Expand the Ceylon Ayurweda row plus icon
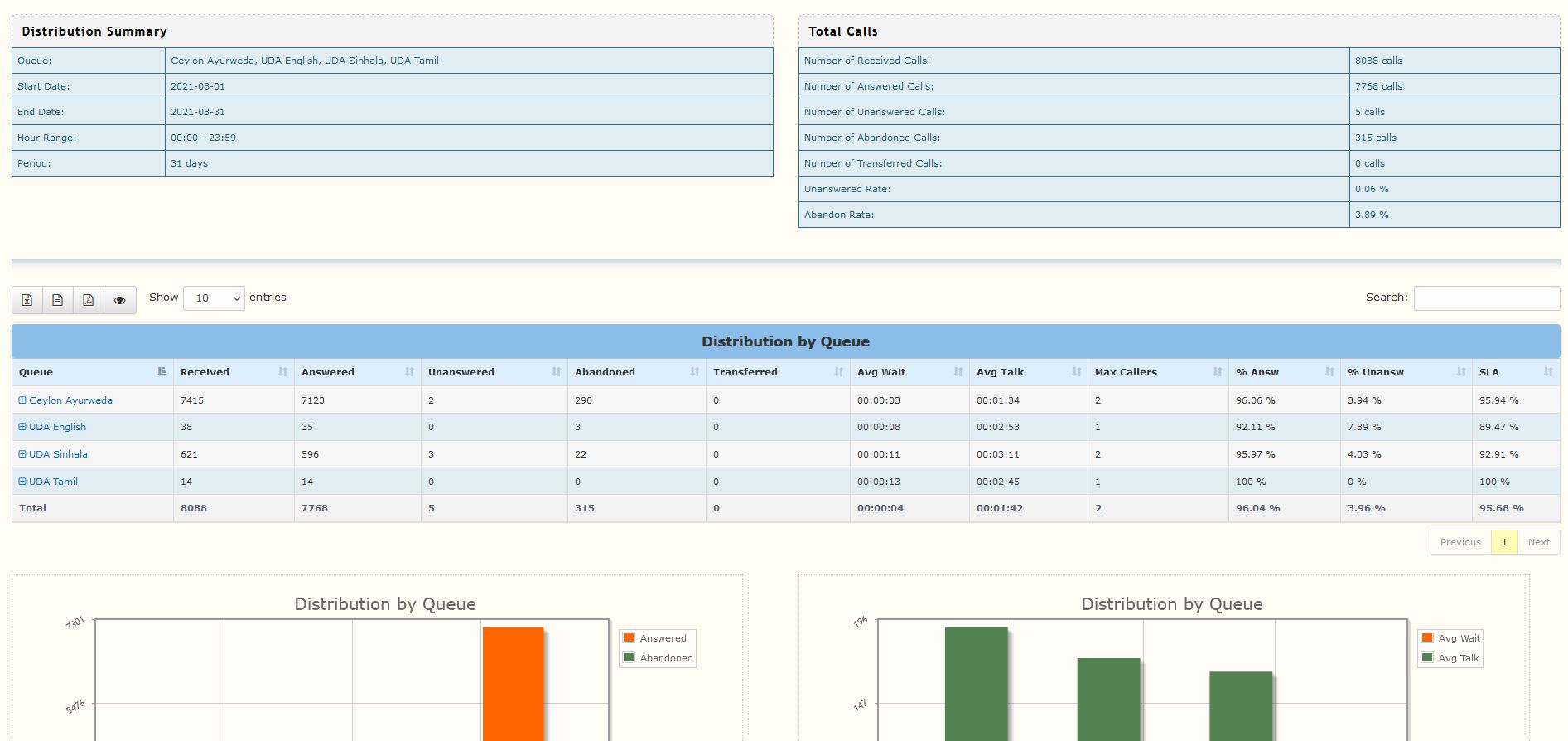1568x741 pixels. tap(22, 400)
